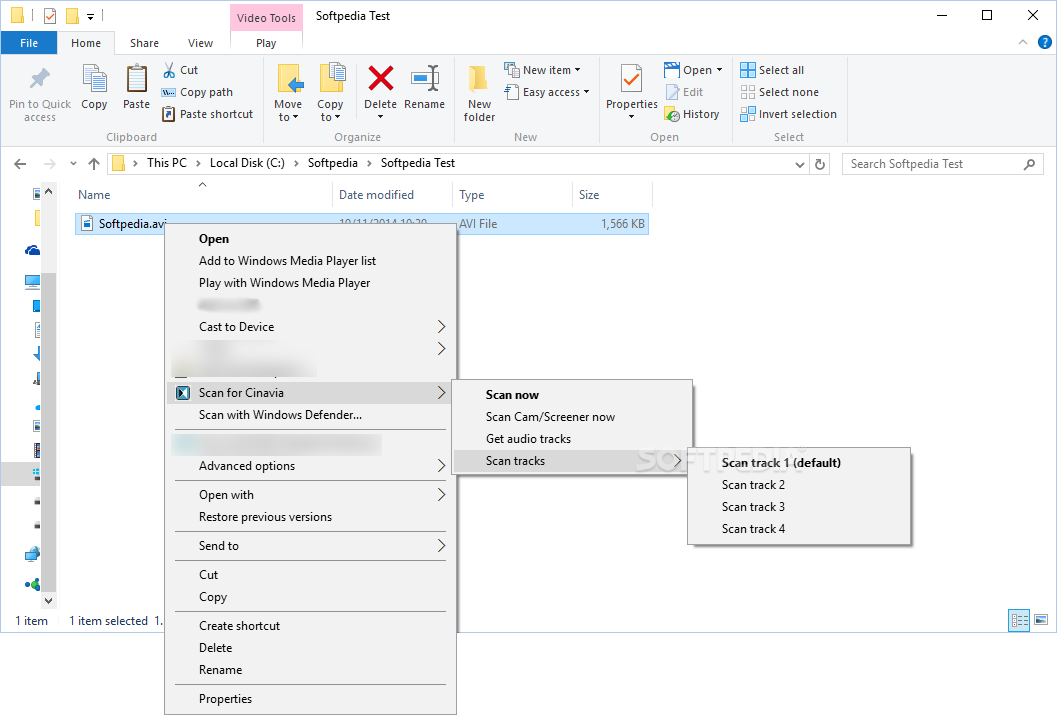
Task: Click the Up one level arrow
Action: pyautogui.click(x=94, y=164)
